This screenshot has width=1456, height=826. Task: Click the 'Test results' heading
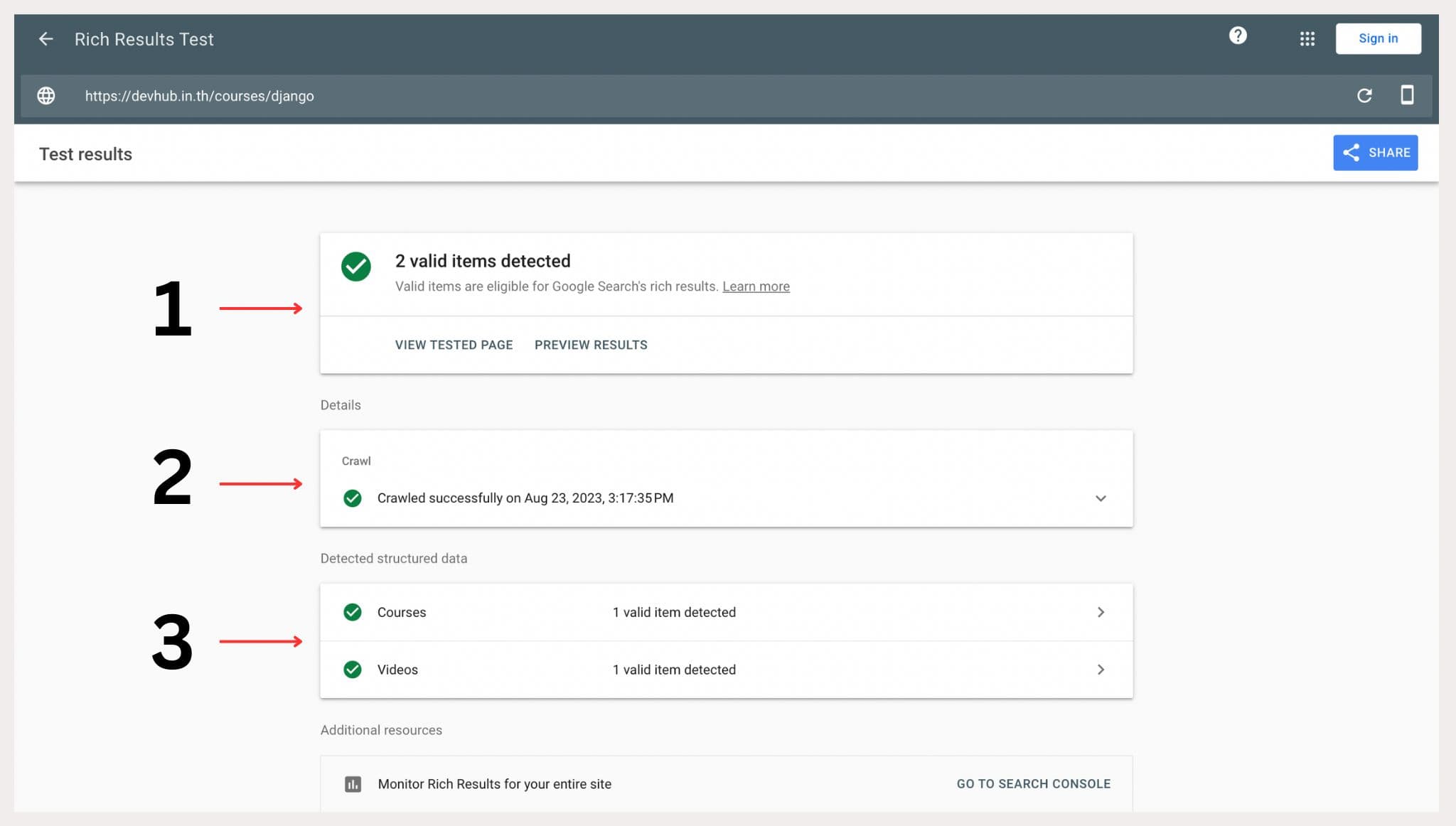[x=85, y=154]
